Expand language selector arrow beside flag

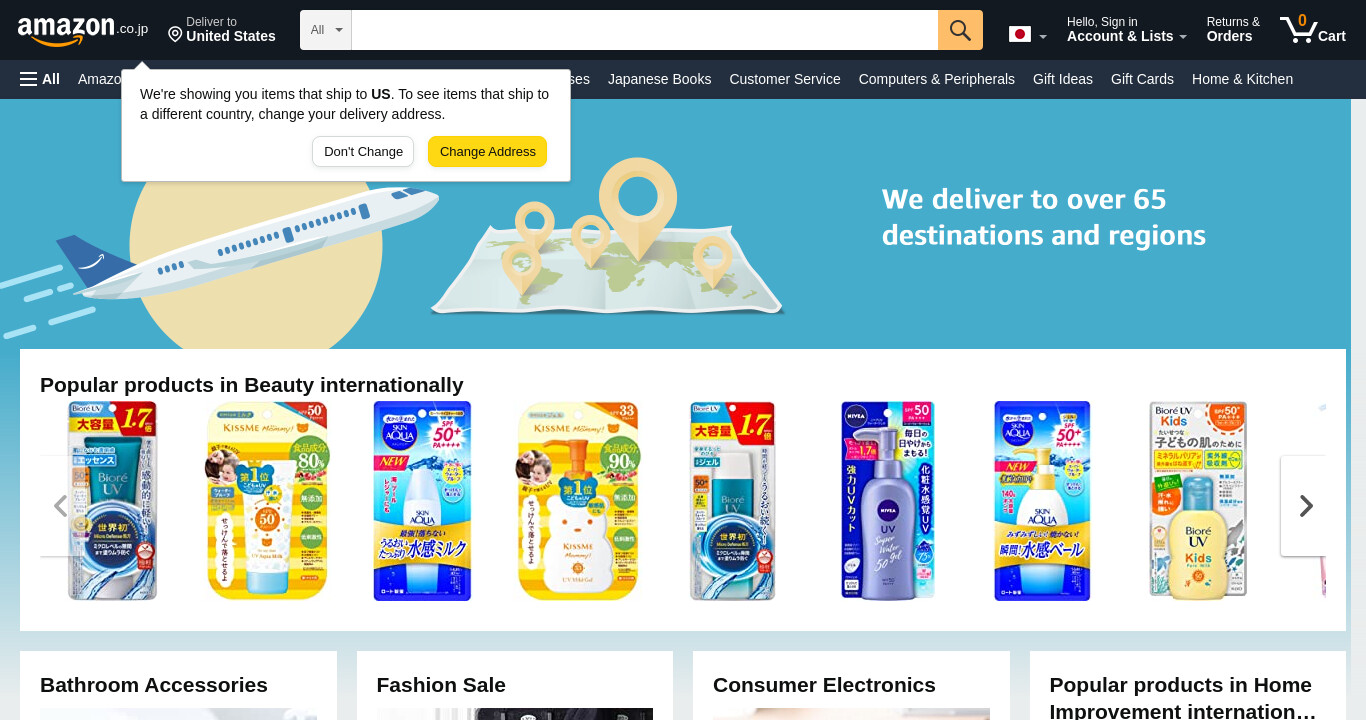point(1043,37)
